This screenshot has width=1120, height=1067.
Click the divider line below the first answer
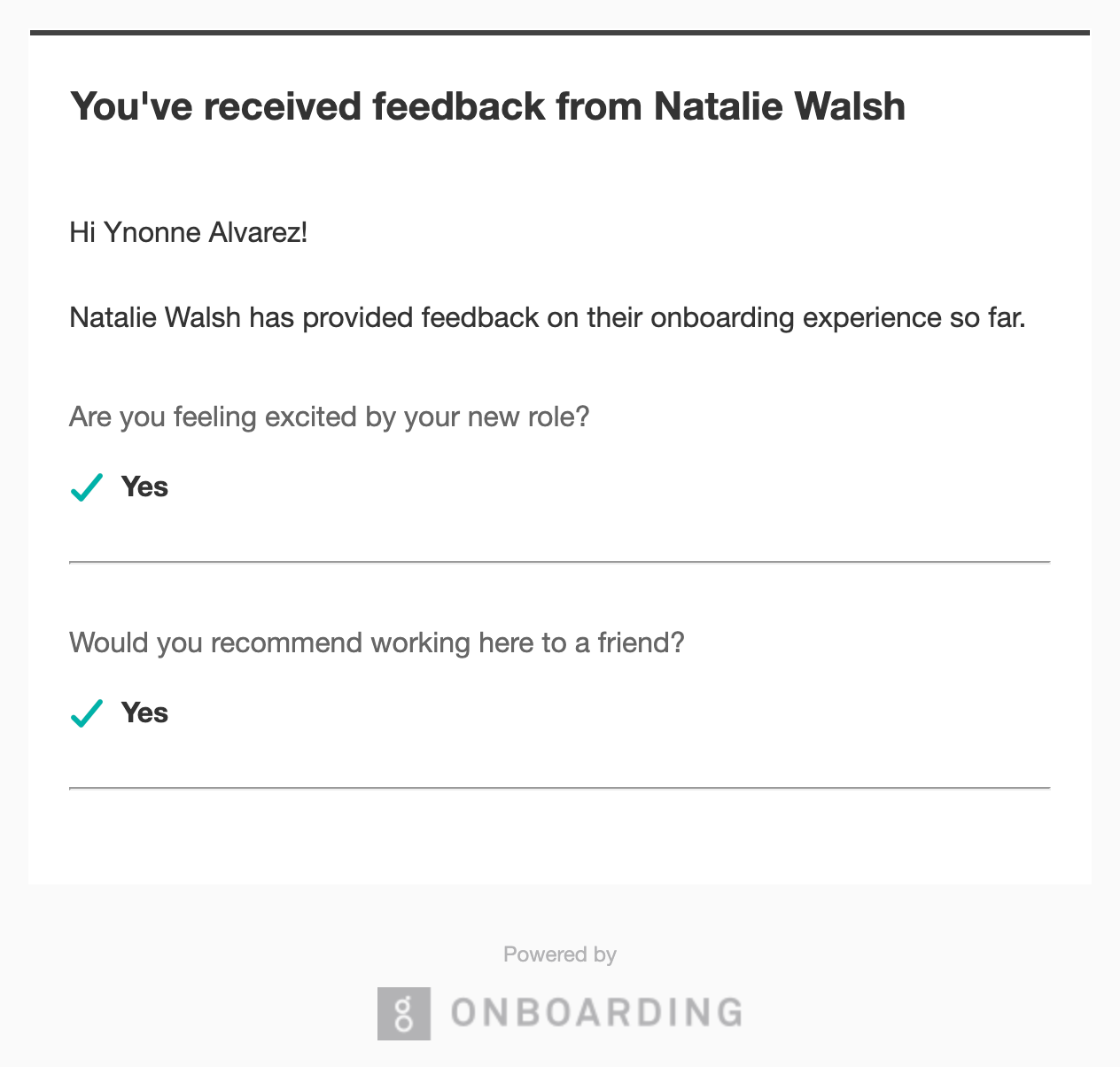[x=560, y=562]
